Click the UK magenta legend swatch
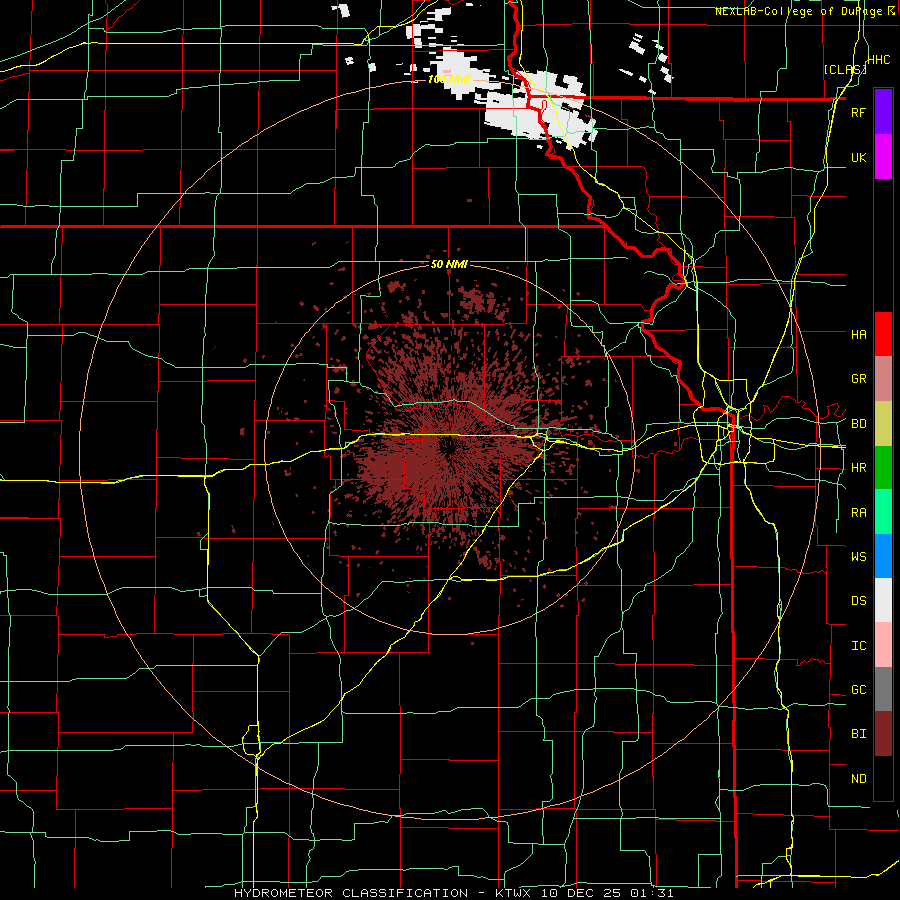This screenshot has height=900, width=900. pyautogui.click(x=883, y=157)
